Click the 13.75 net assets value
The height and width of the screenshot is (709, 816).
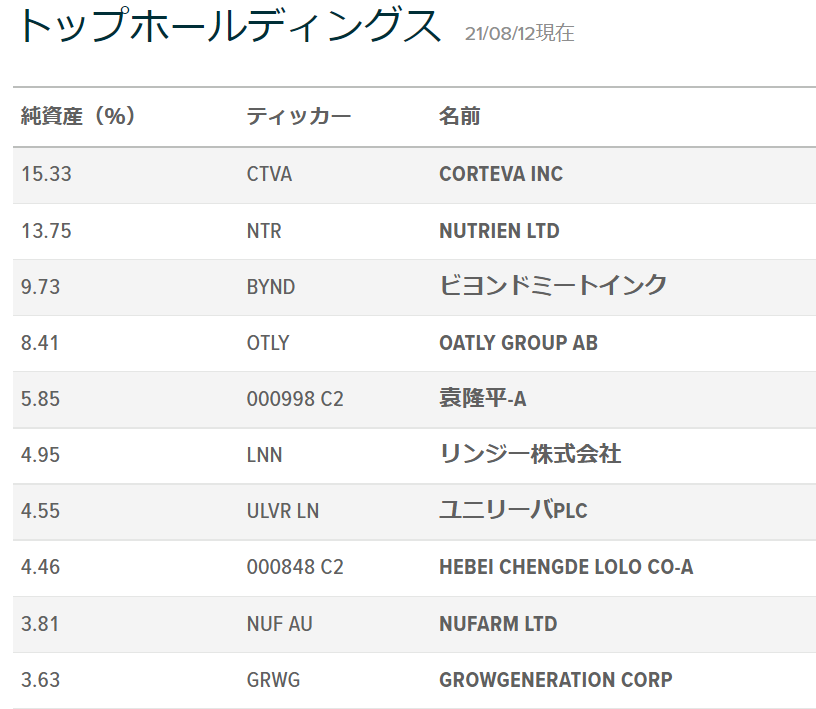point(46,231)
